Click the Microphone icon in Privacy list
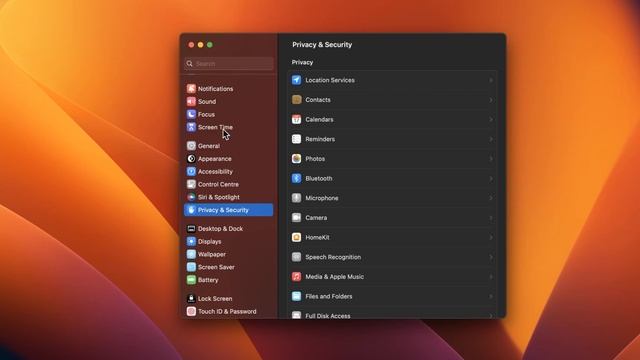The height and width of the screenshot is (360, 640). tap(296, 198)
